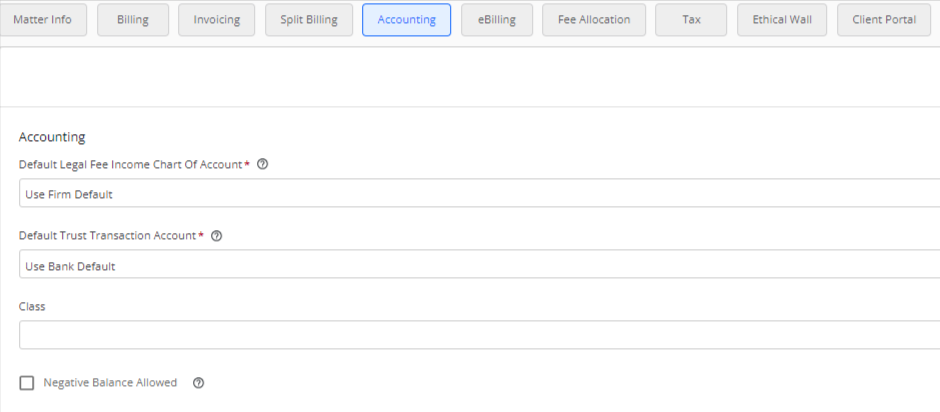Image resolution: width=940 pixels, height=412 pixels.
Task: Select the Split Billing tab
Action: (309, 20)
